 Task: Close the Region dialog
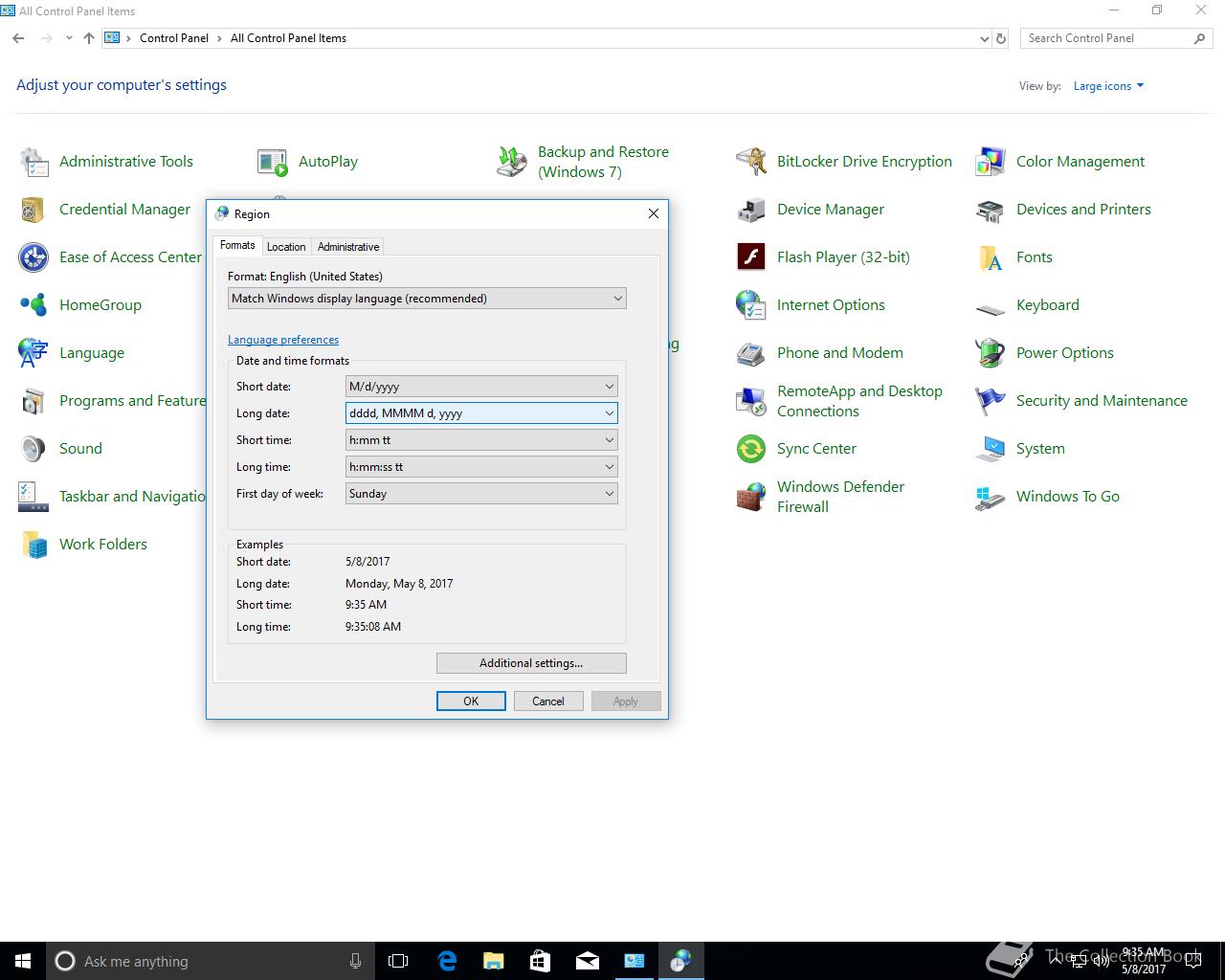[x=654, y=213]
